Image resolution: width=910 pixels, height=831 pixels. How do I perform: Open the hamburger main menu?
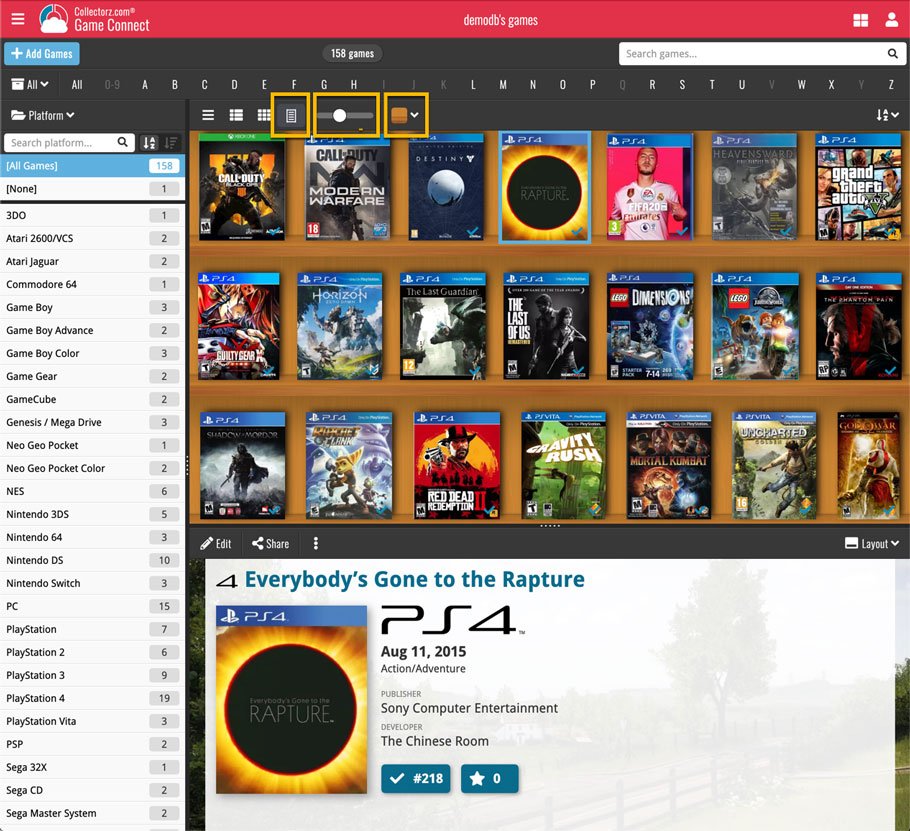tap(18, 19)
